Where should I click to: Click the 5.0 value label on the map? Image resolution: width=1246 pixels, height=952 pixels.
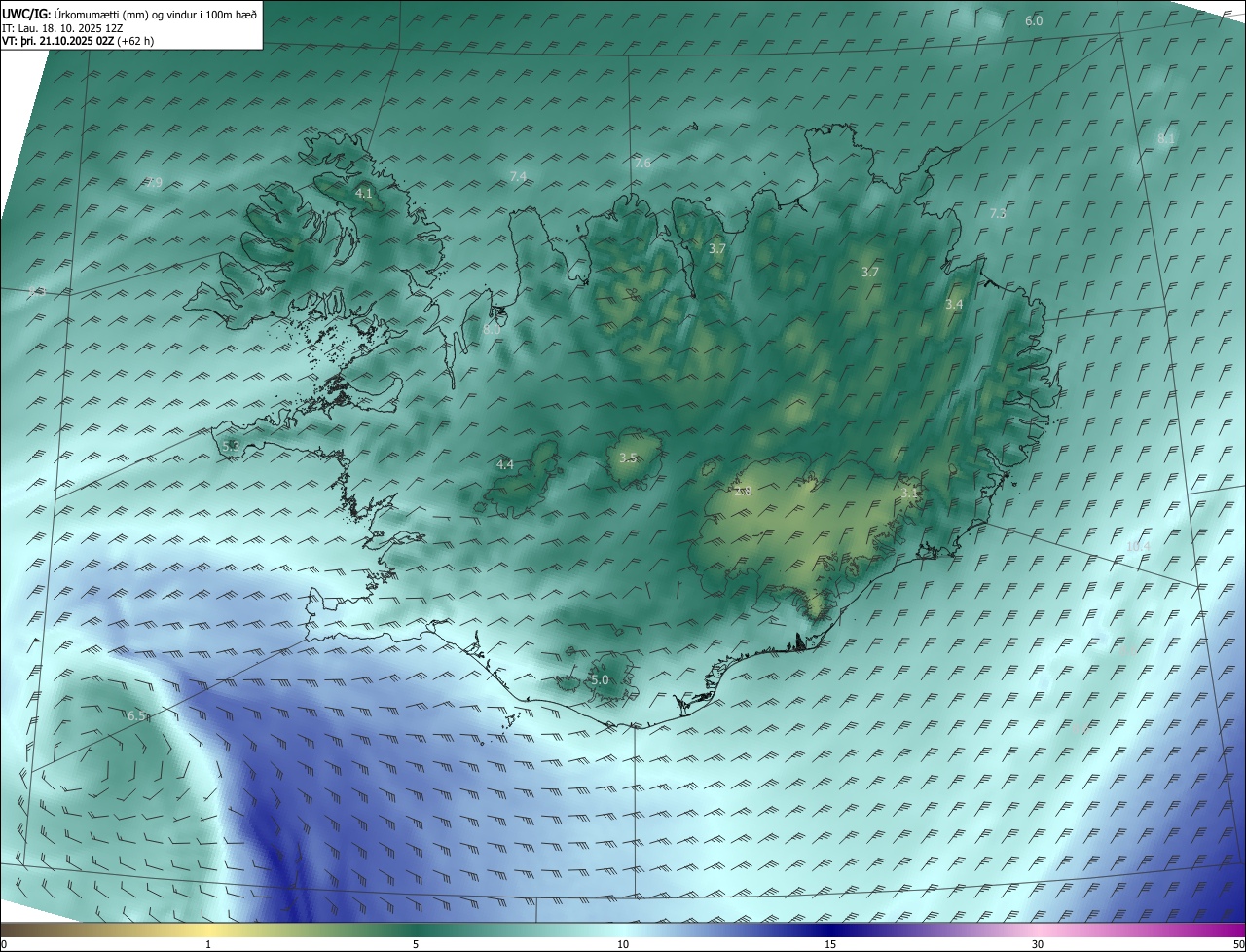600,679
